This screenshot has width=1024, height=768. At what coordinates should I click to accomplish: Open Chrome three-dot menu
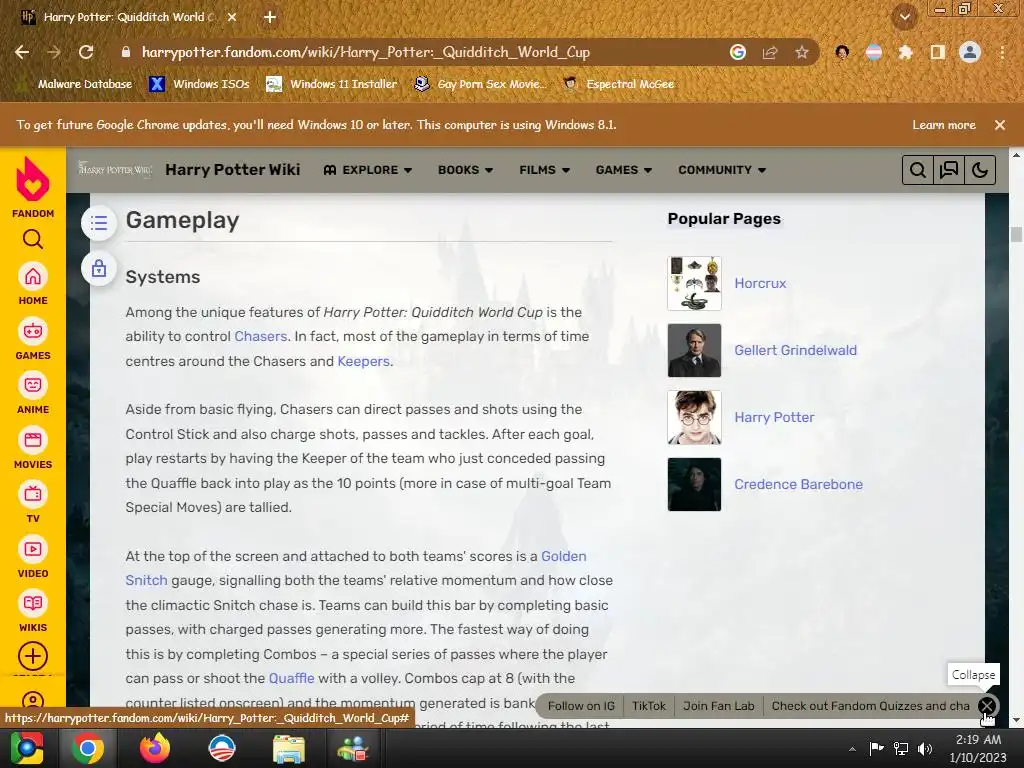1002,52
